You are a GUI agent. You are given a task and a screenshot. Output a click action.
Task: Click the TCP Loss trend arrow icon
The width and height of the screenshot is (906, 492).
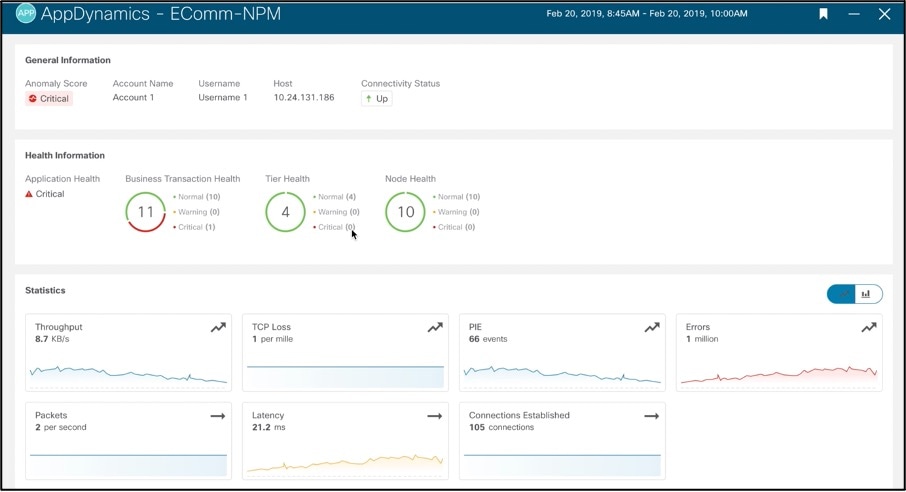coord(435,328)
